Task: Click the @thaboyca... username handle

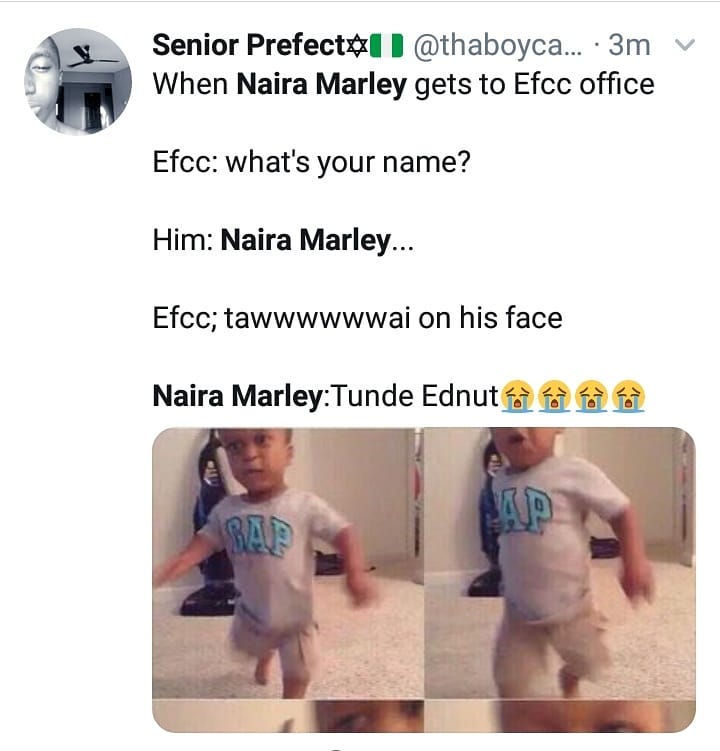Action: click(x=495, y=45)
